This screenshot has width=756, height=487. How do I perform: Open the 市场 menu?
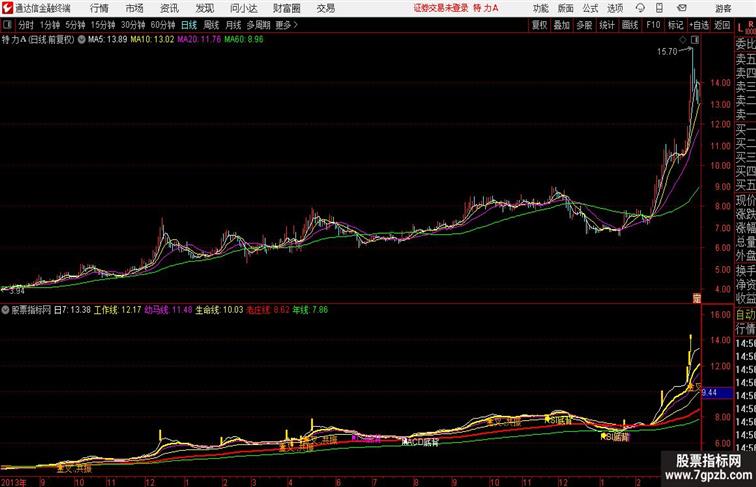pyautogui.click(x=134, y=8)
